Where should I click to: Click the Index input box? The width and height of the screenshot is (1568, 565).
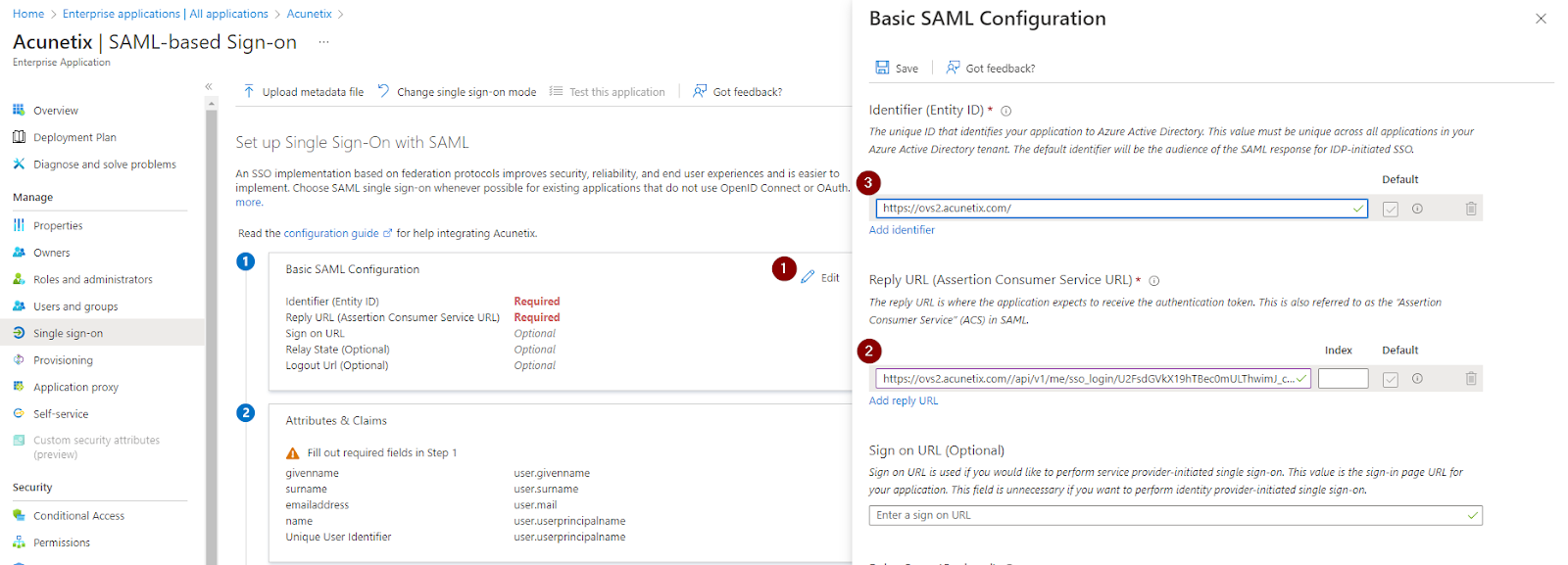point(1343,379)
